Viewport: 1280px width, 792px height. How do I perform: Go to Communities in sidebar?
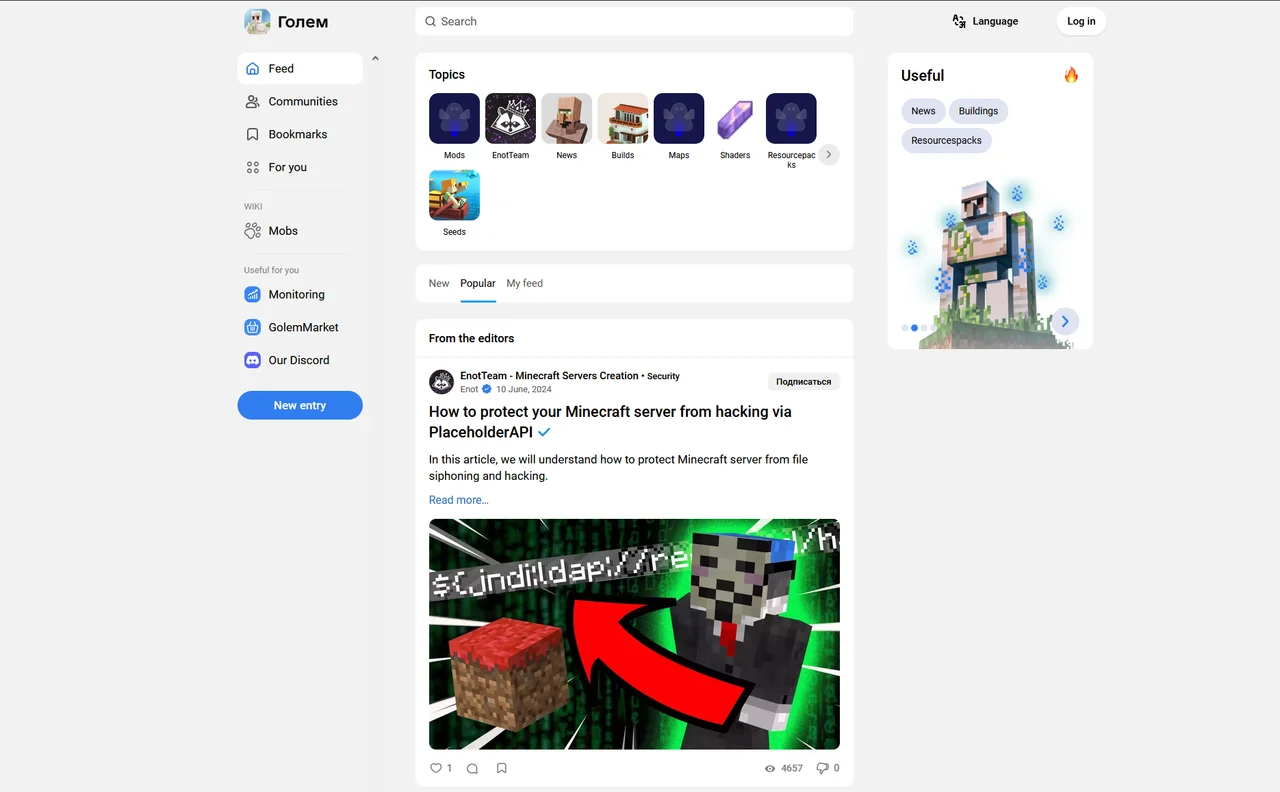(x=300, y=101)
